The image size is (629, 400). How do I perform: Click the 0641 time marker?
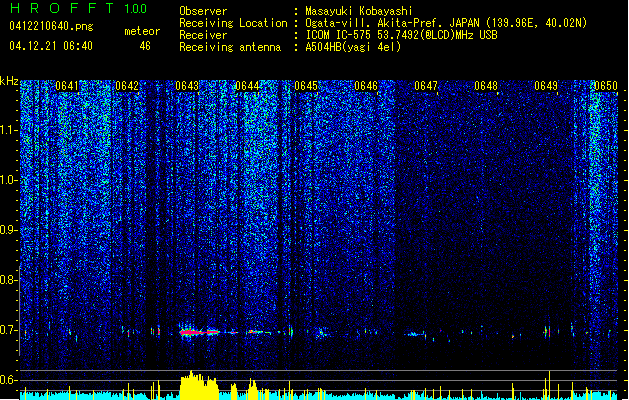point(67,86)
